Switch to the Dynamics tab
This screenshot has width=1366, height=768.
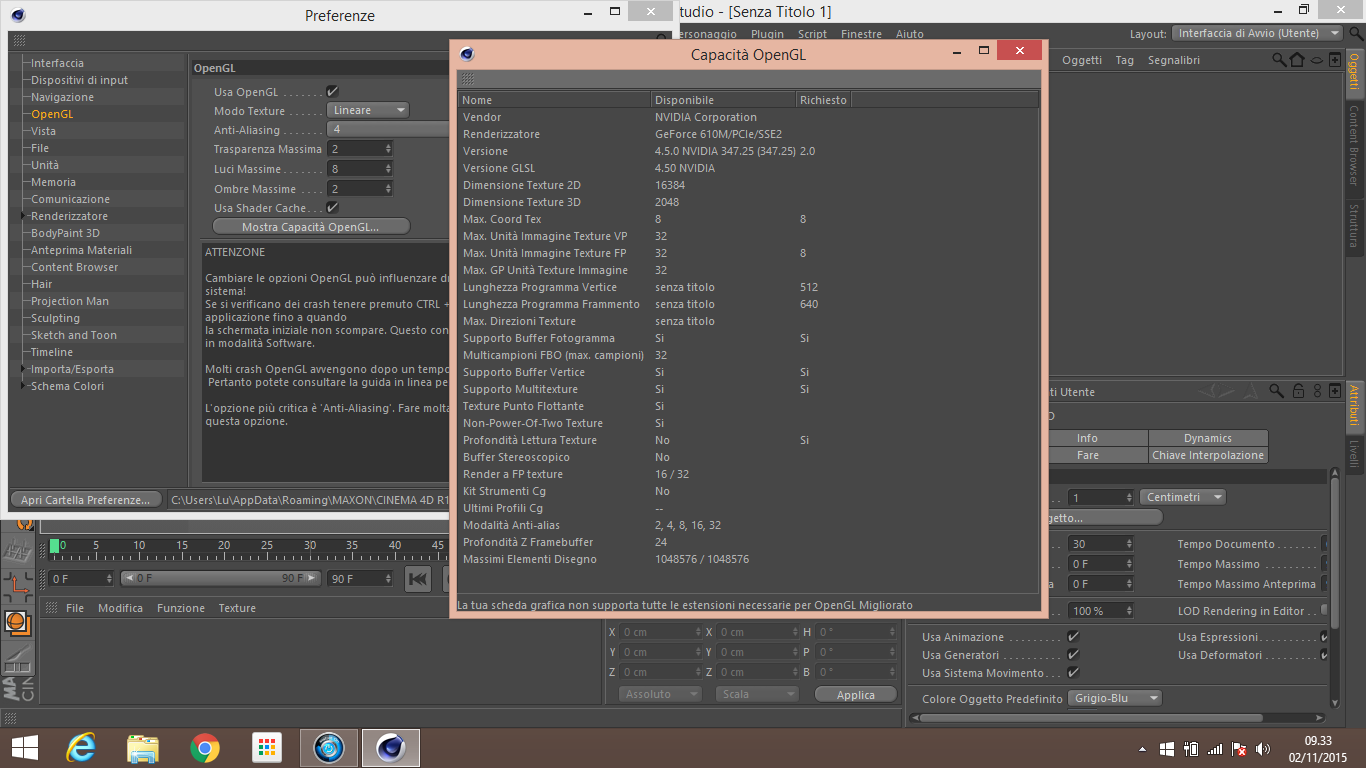(1208, 438)
